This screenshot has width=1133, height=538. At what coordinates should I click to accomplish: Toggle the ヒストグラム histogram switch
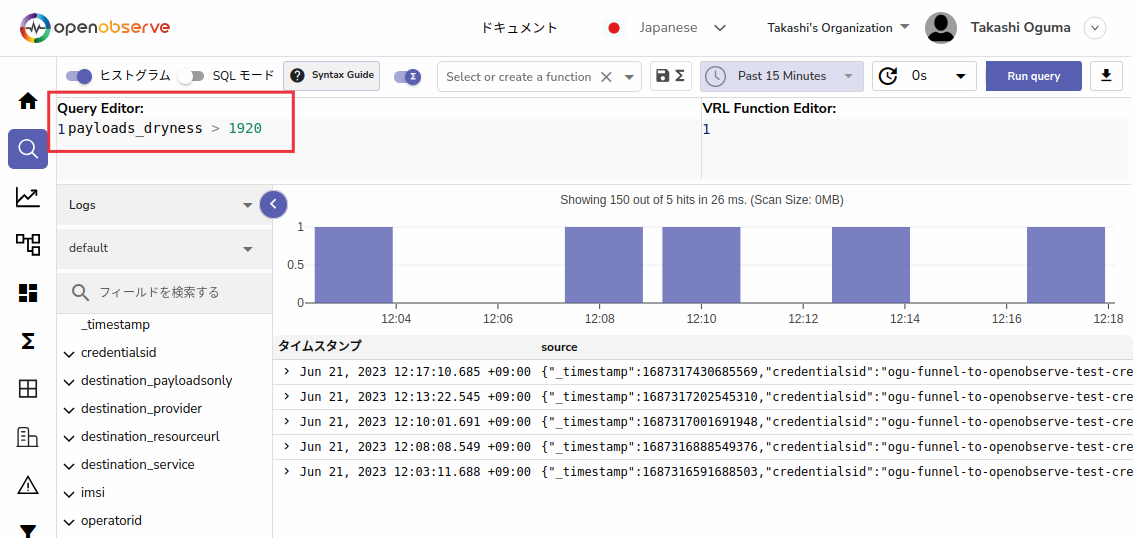(79, 75)
